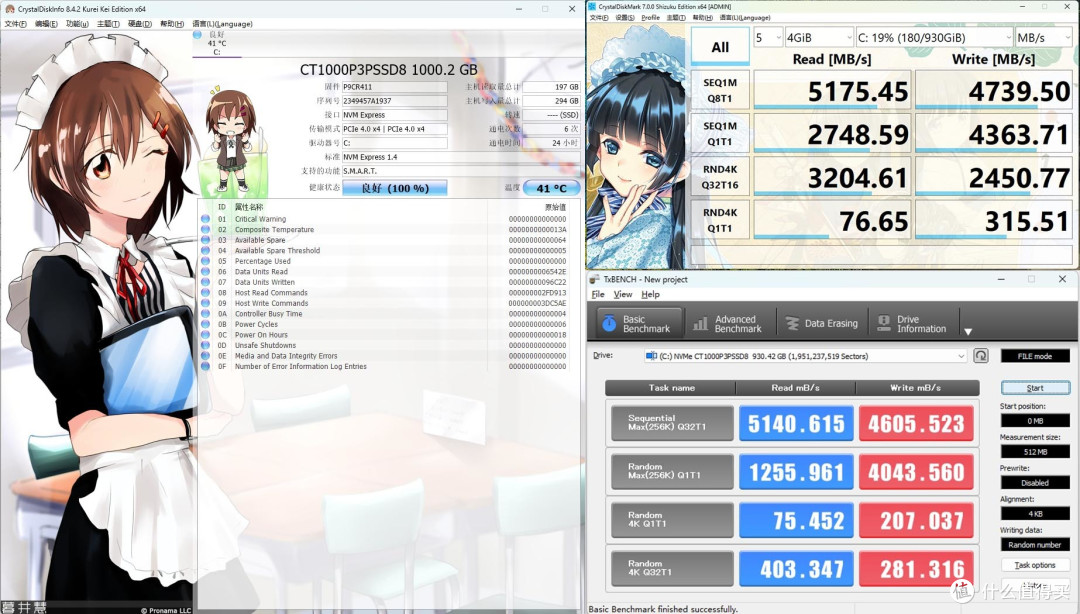Viewport: 1080px width, 614px height.
Task: Click the Sequential Max(256K) Q32T1 task button
Action: tap(672, 423)
